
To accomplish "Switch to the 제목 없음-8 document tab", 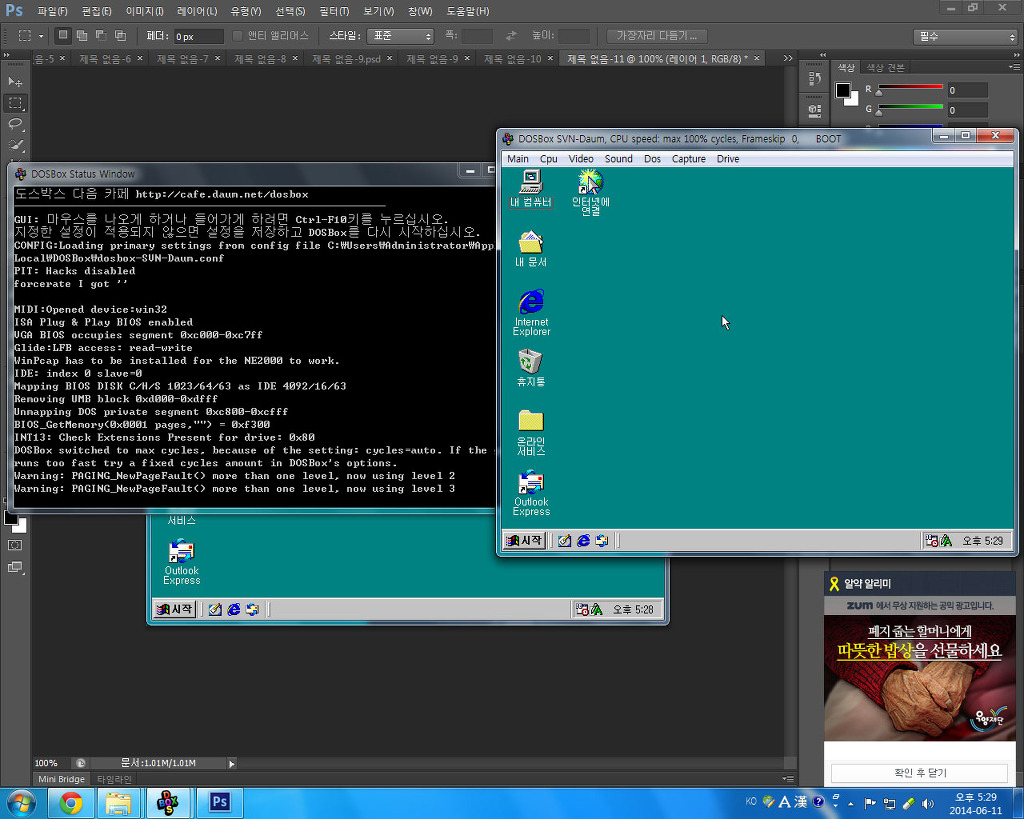I will [x=260, y=59].
